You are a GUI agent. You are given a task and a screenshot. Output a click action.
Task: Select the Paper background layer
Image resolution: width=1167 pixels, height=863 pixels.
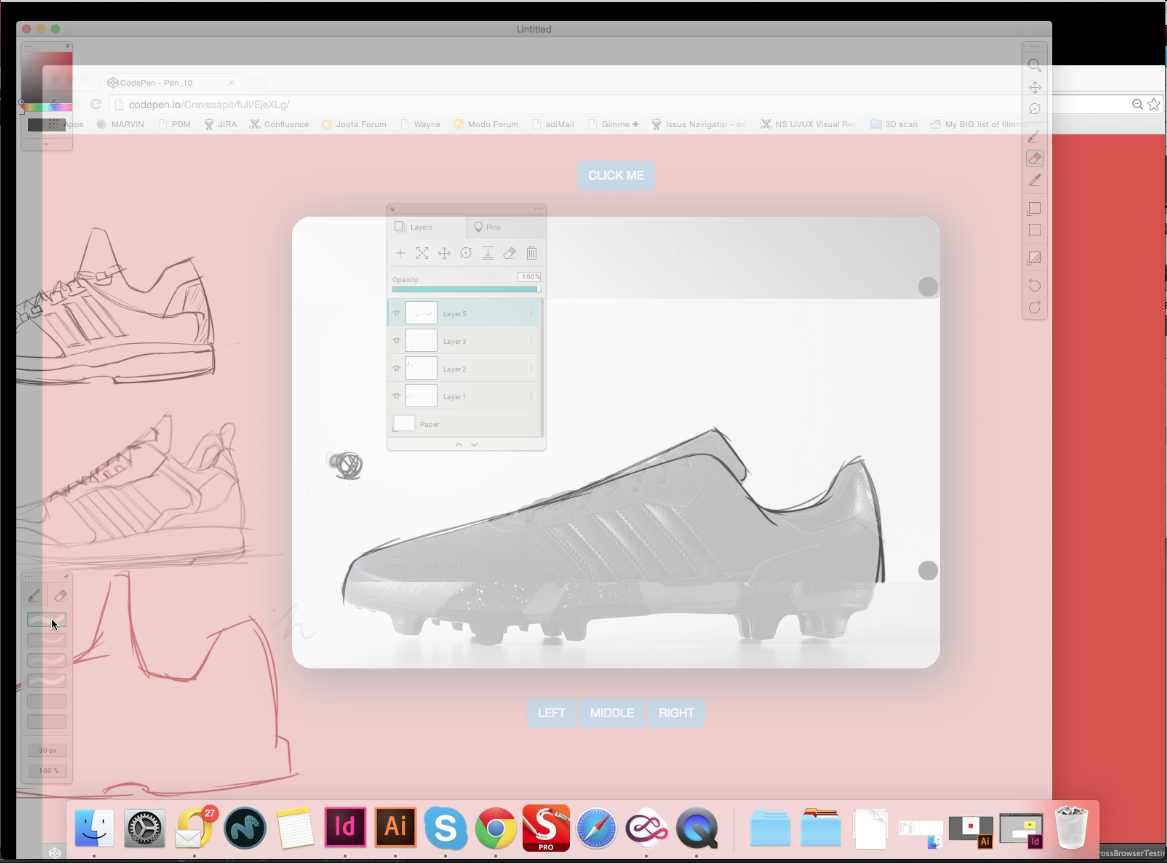tap(464, 424)
